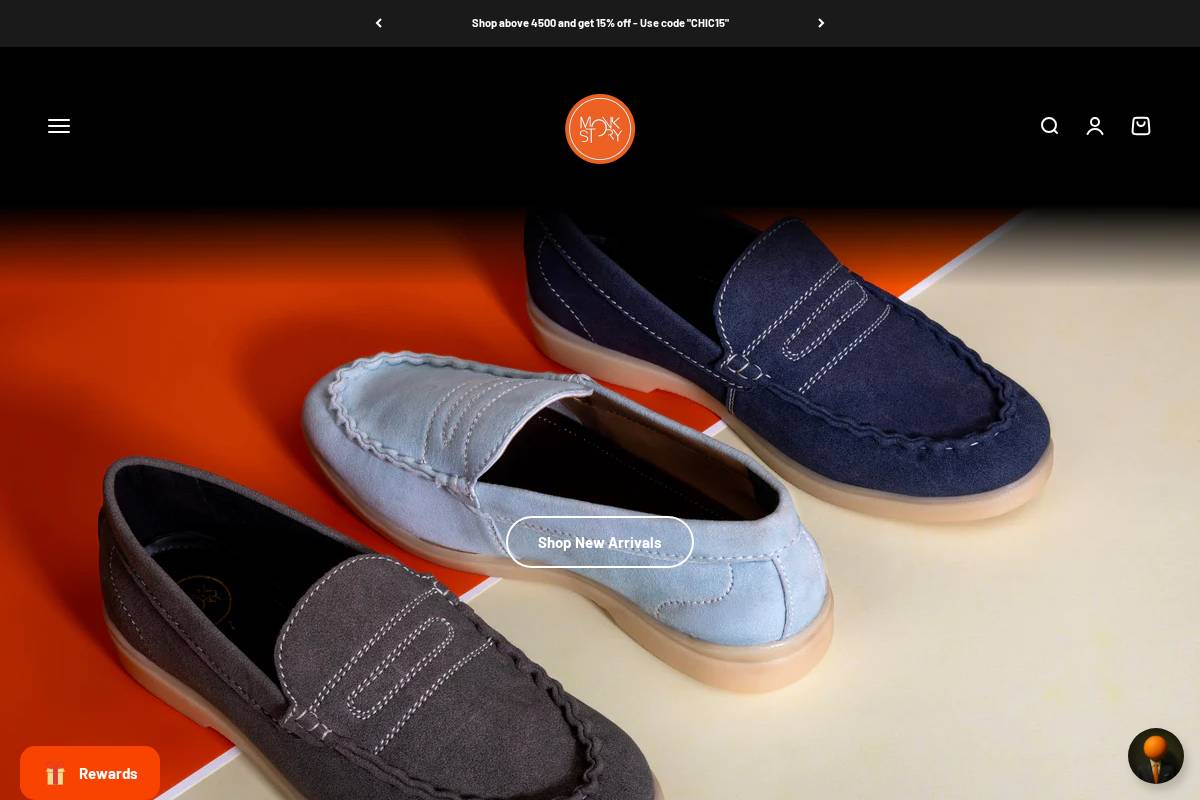Click the cream surface in hero banner
Screen dimensions: 1200x800
click(1000, 650)
